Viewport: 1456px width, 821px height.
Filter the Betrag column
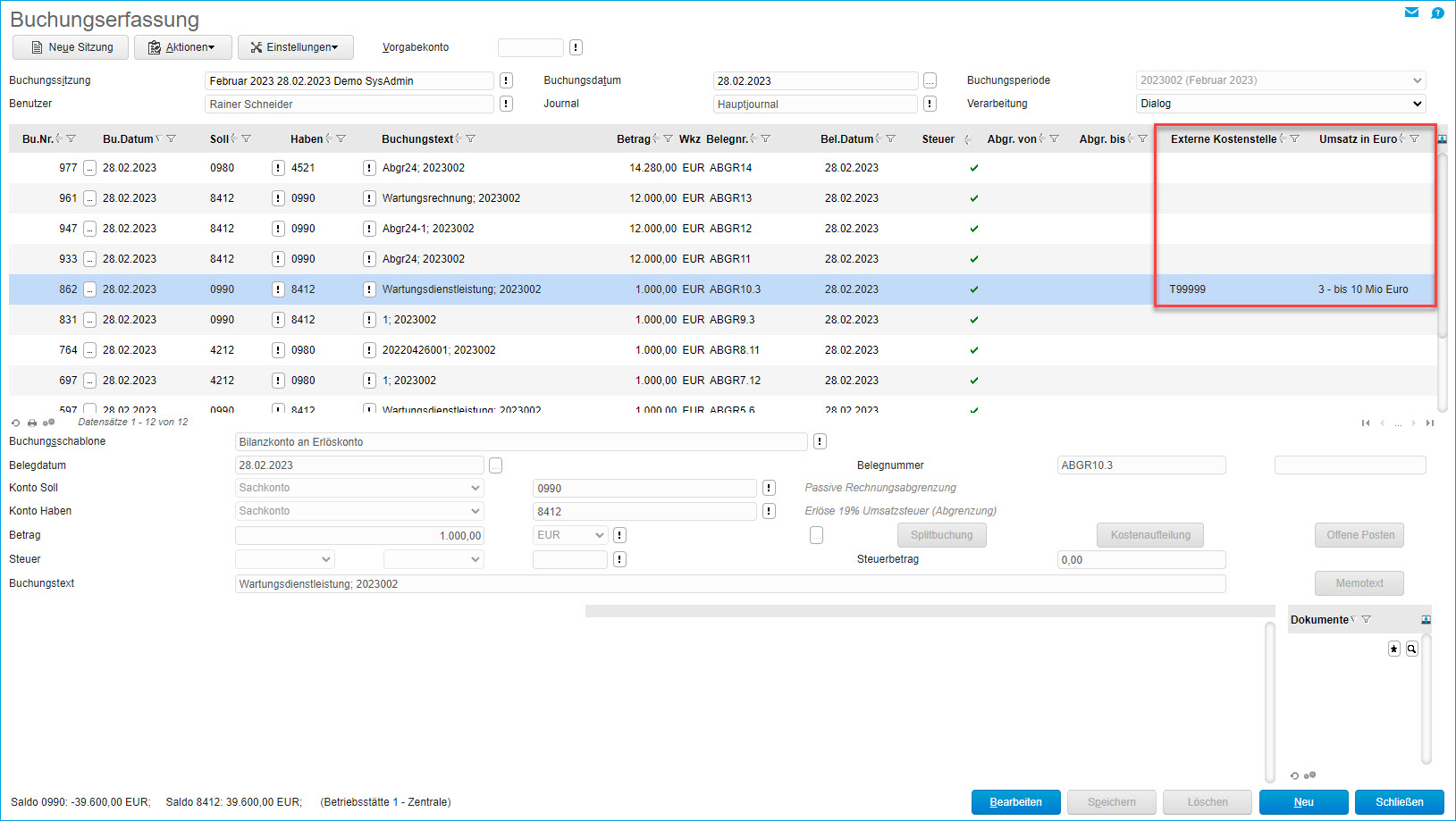coord(668,138)
